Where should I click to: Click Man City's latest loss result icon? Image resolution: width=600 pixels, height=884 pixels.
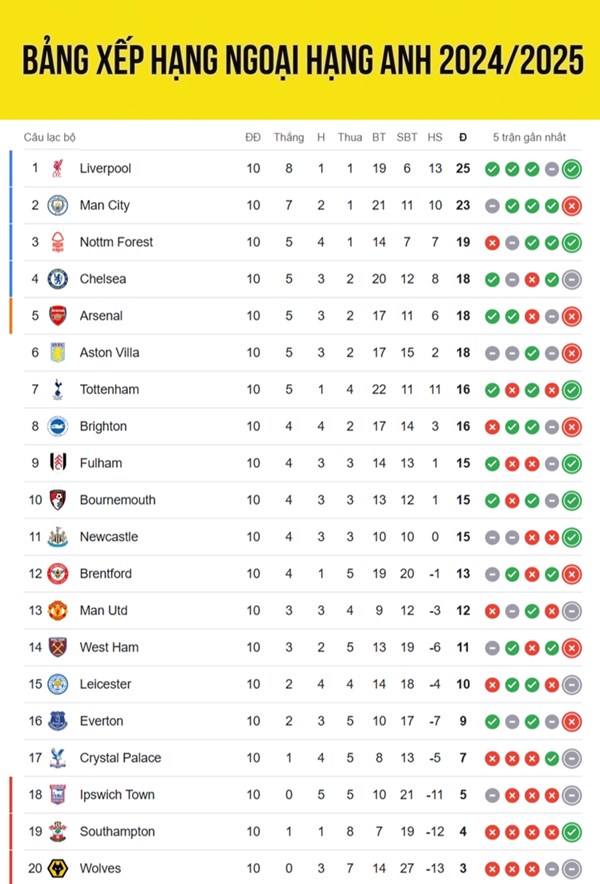tap(571, 206)
